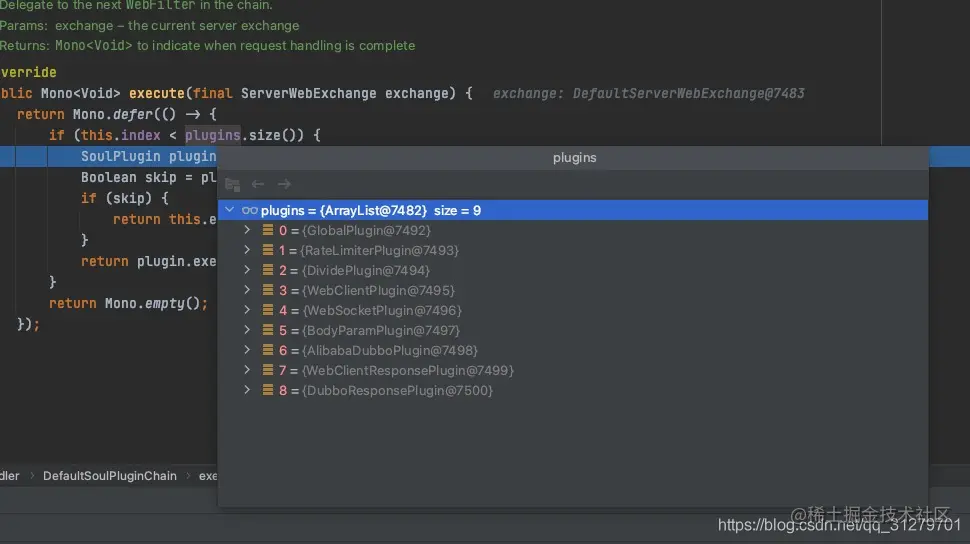Select the {WebClientResponsePlugin@7499} value text
Screen dimensions: 970x544
pyautogui.click(x=408, y=370)
